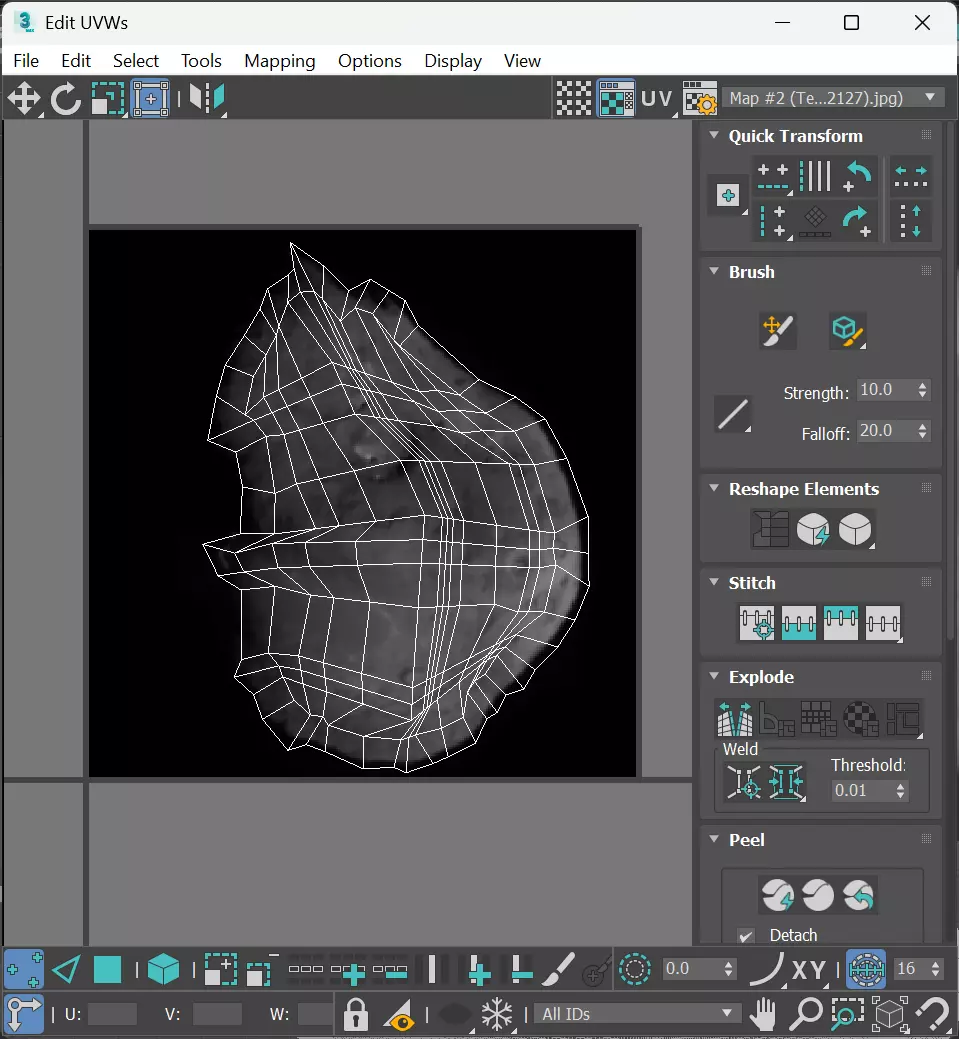Select the Paint Move brush
Image resolution: width=959 pixels, height=1039 pixels.
[x=778, y=331]
